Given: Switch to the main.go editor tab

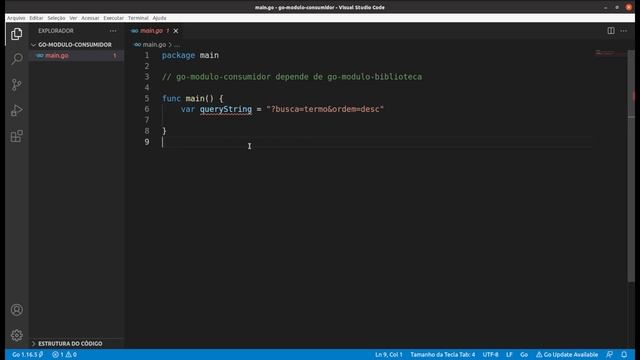Looking at the screenshot, I should point(151,31).
